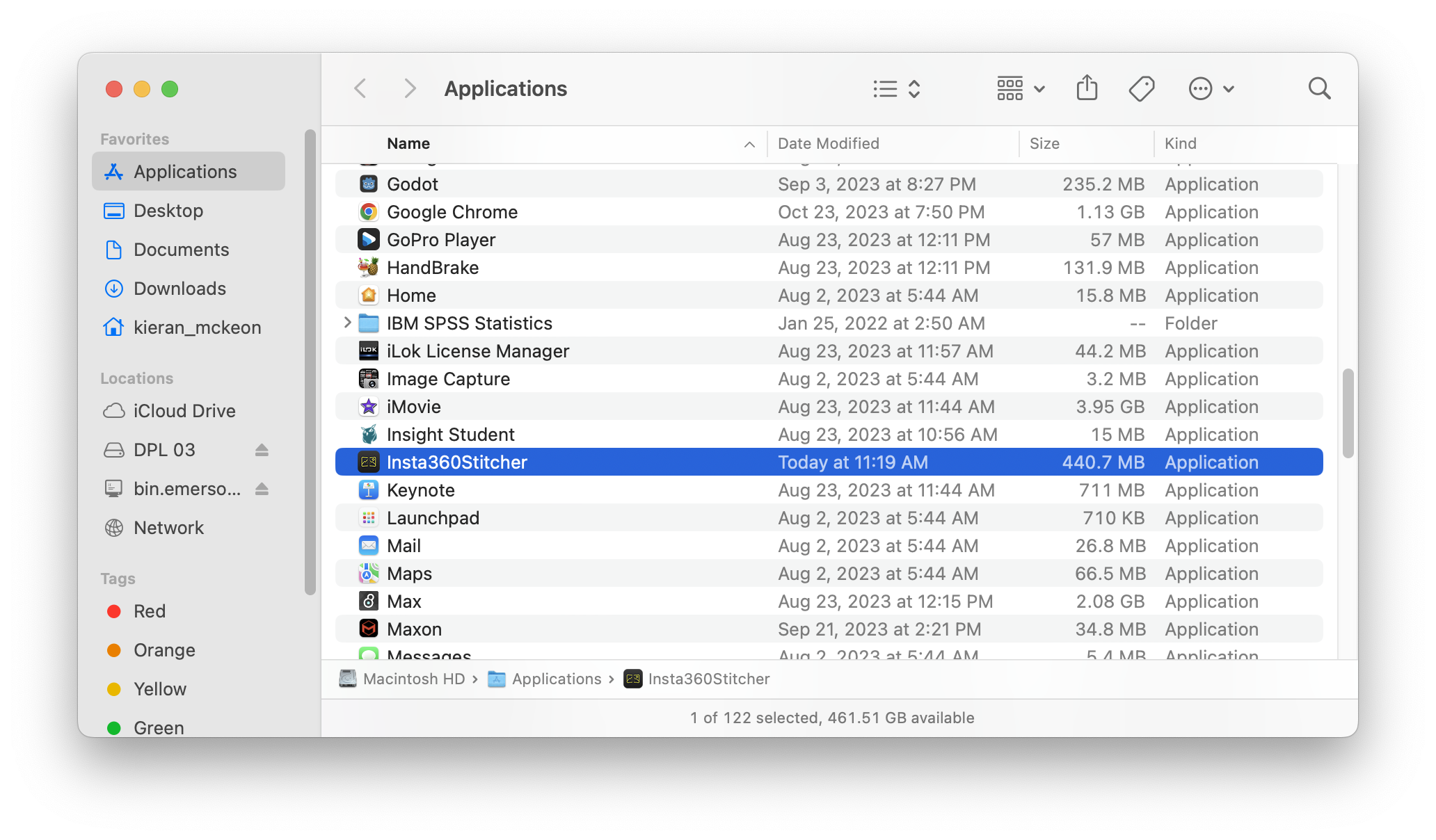This screenshot has height=840, width=1436.
Task: Click the file list vertical scrollbar
Action: tap(1348, 414)
